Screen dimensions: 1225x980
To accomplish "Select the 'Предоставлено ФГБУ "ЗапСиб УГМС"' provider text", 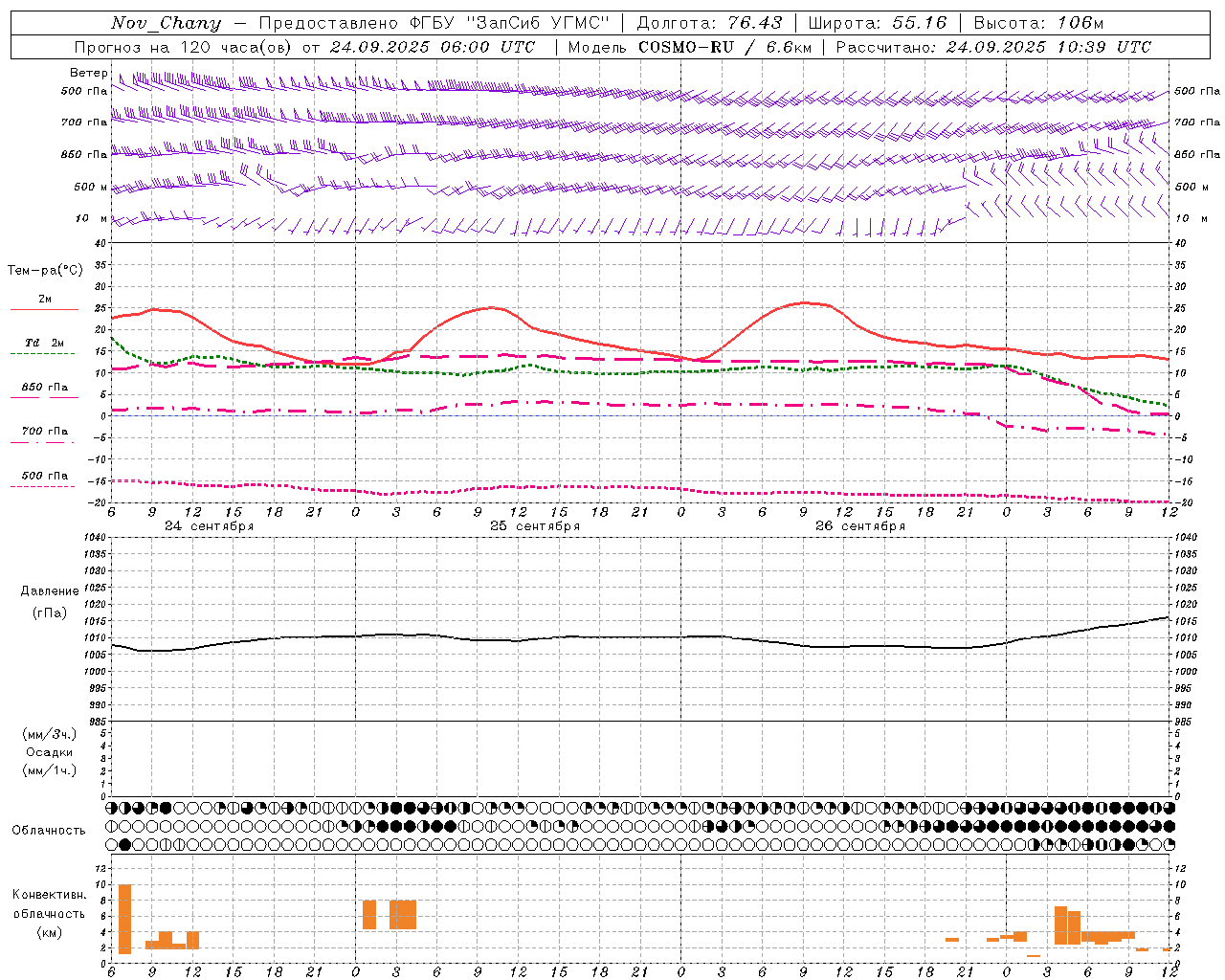I will 434,23.
